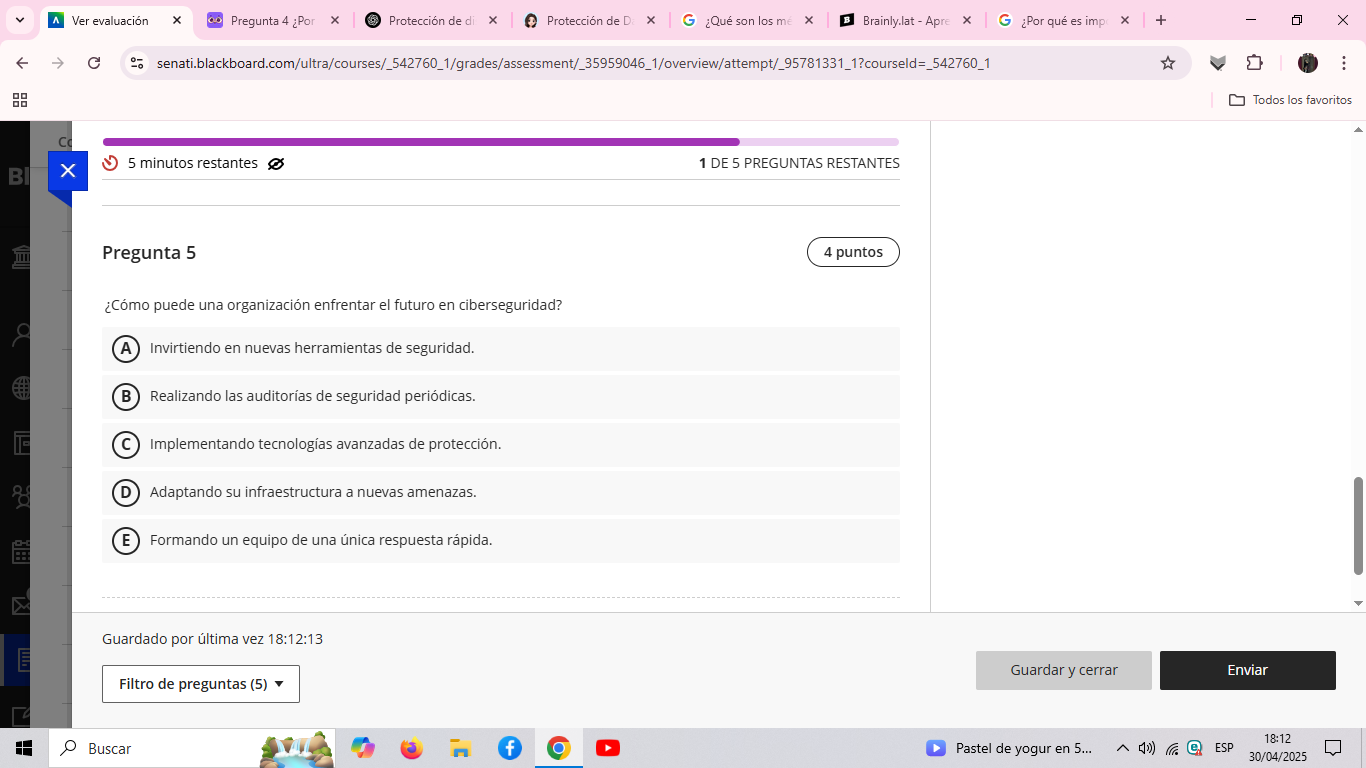1366x768 pixels.
Task: Open the ESET antivirus tray icon
Action: (x=1194, y=747)
